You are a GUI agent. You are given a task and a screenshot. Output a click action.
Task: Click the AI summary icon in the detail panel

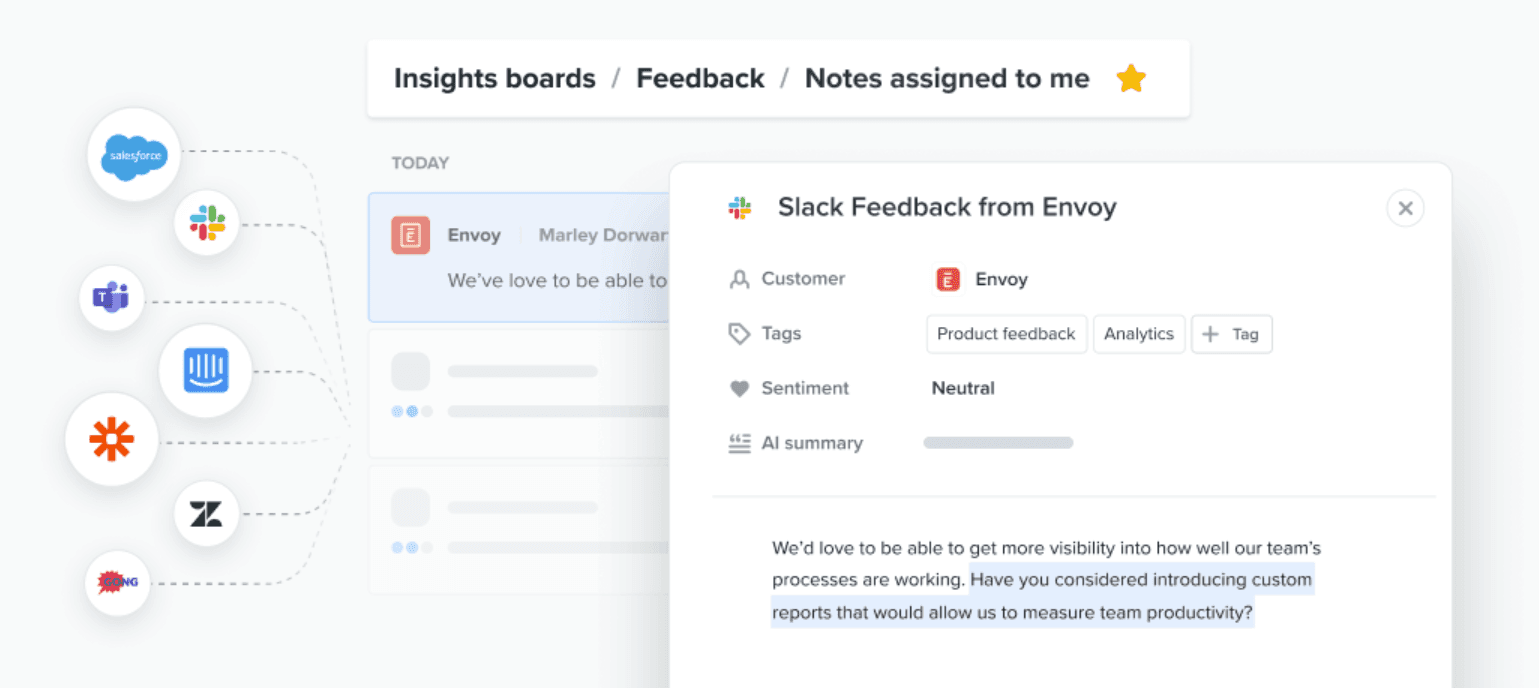(739, 442)
